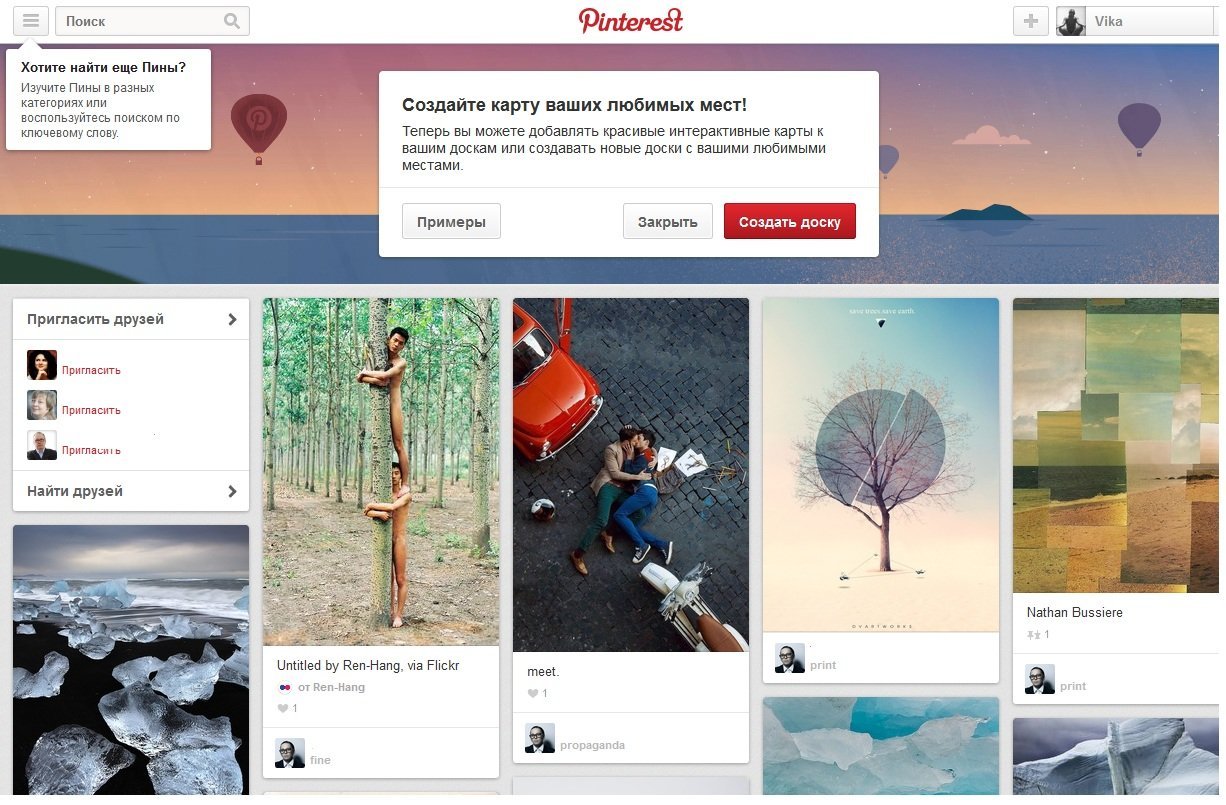Click the search magnifier icon

[232, 21]
